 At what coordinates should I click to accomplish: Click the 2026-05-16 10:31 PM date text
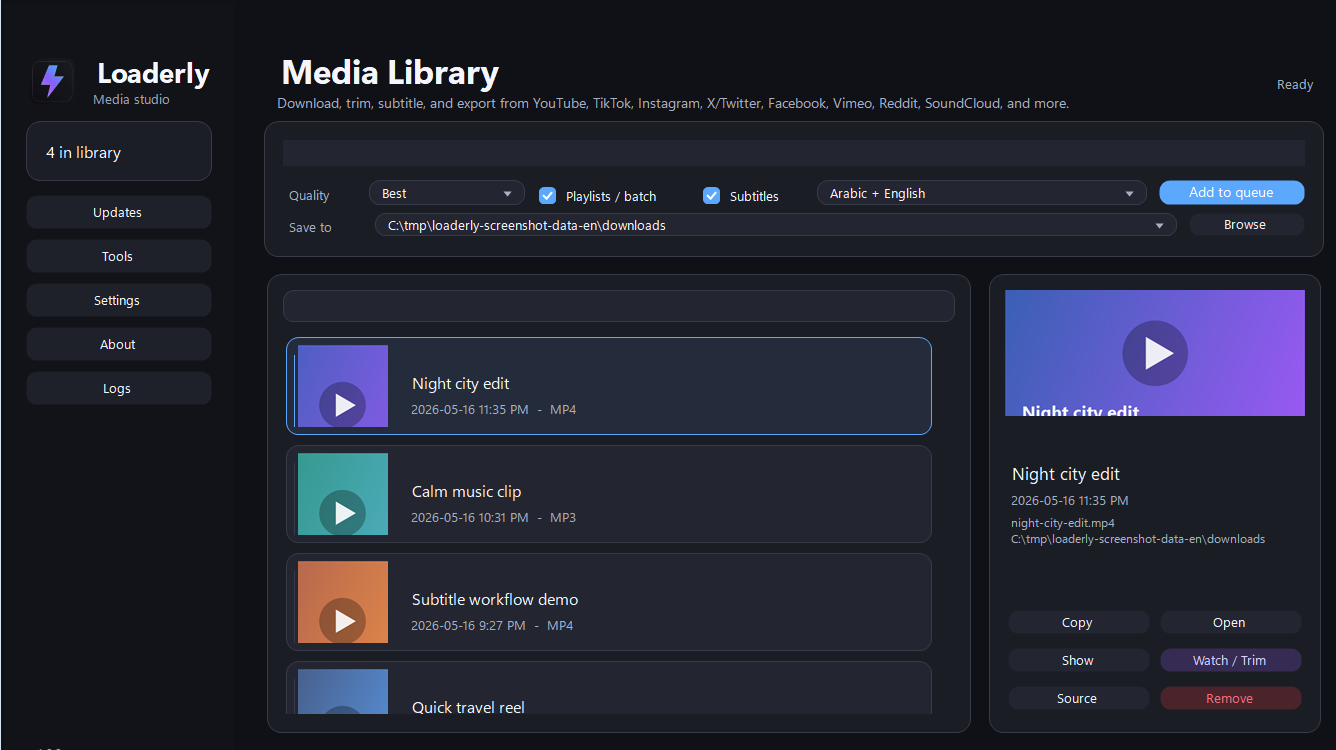(470, 518)
